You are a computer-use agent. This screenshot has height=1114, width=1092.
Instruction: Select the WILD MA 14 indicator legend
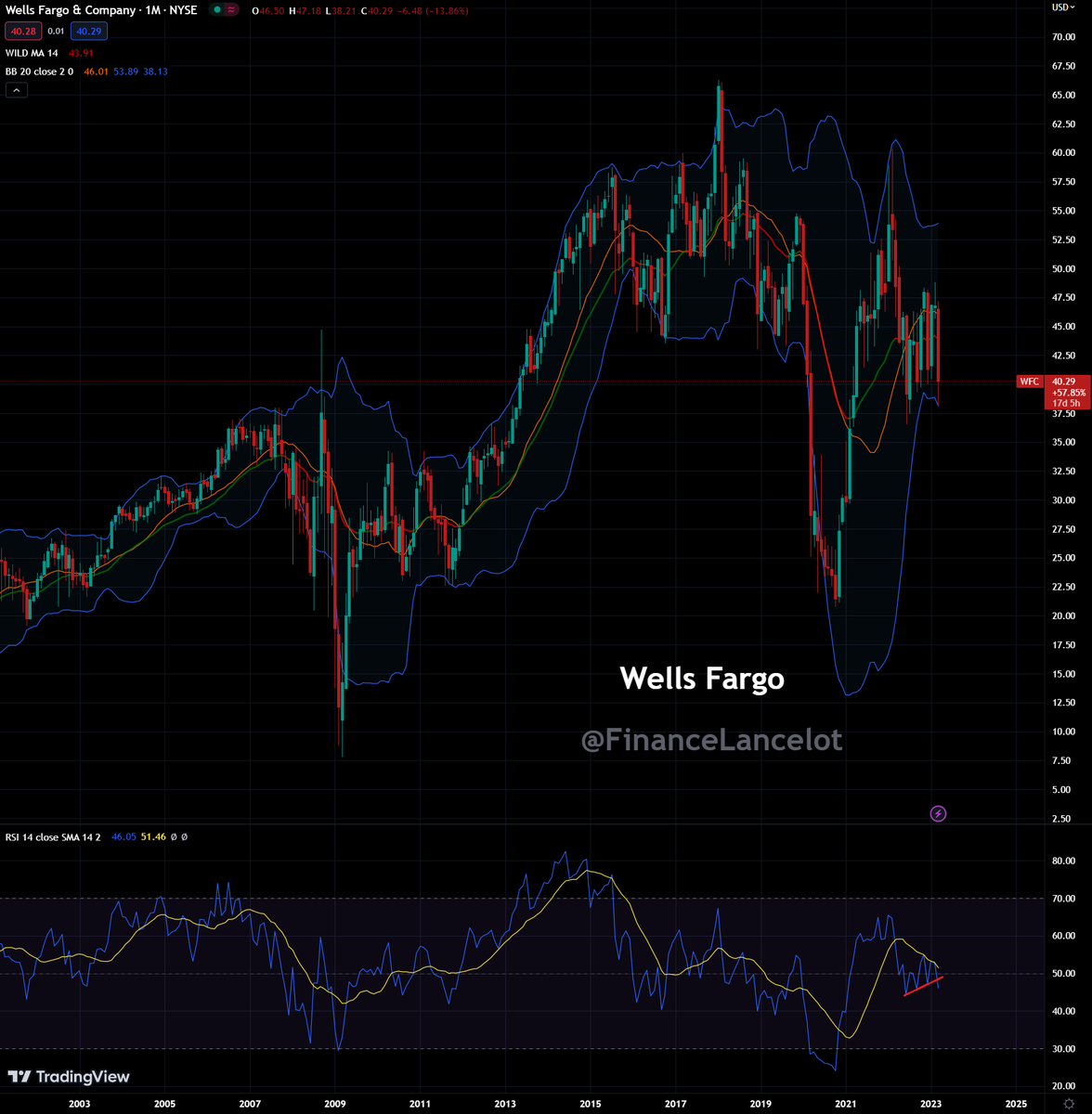32,53
